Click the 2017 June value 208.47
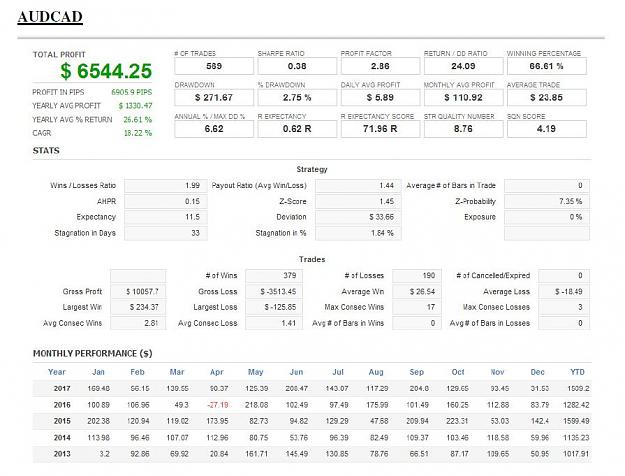 [297, 389]
